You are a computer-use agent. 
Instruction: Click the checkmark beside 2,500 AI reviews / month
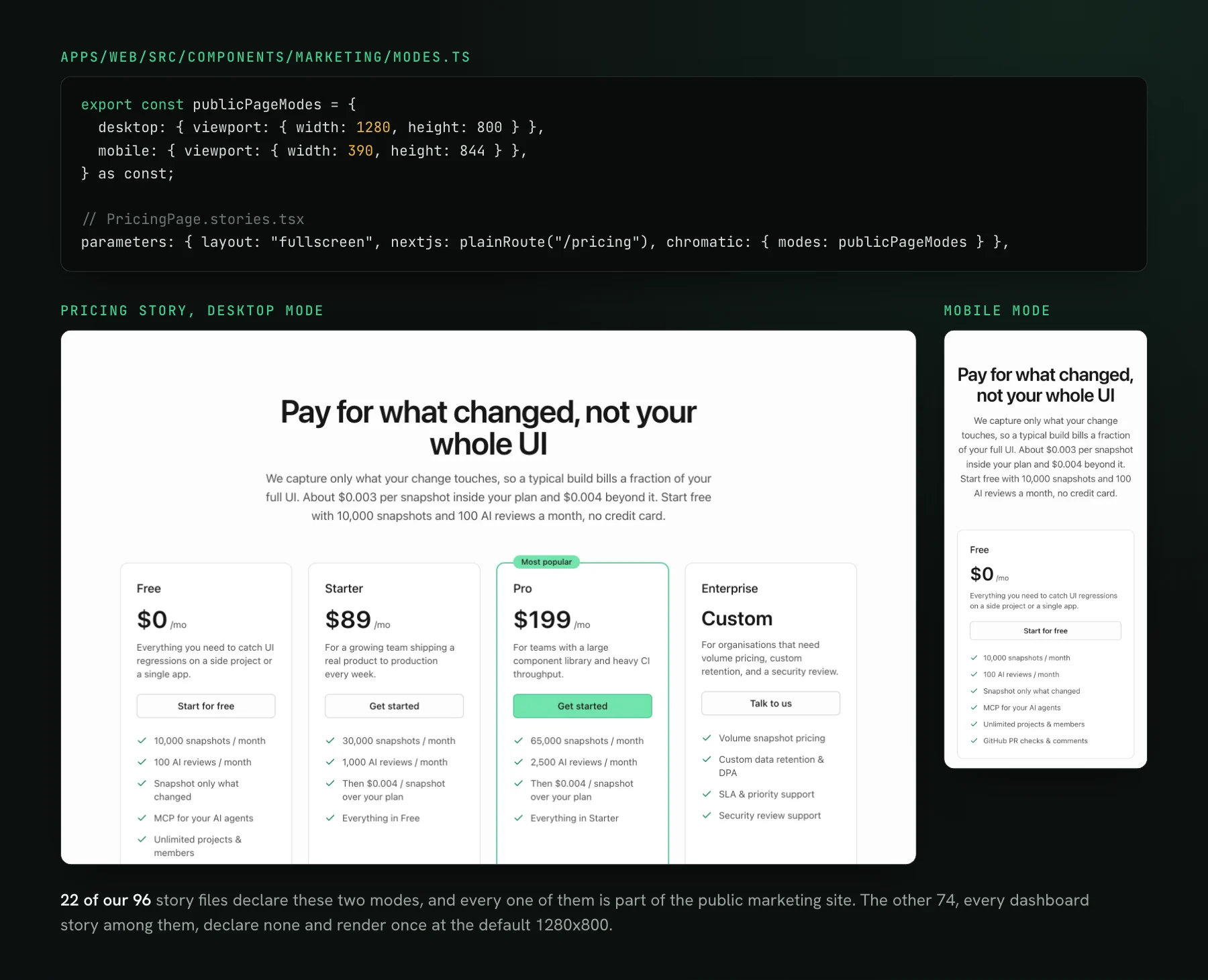[518, 762]
